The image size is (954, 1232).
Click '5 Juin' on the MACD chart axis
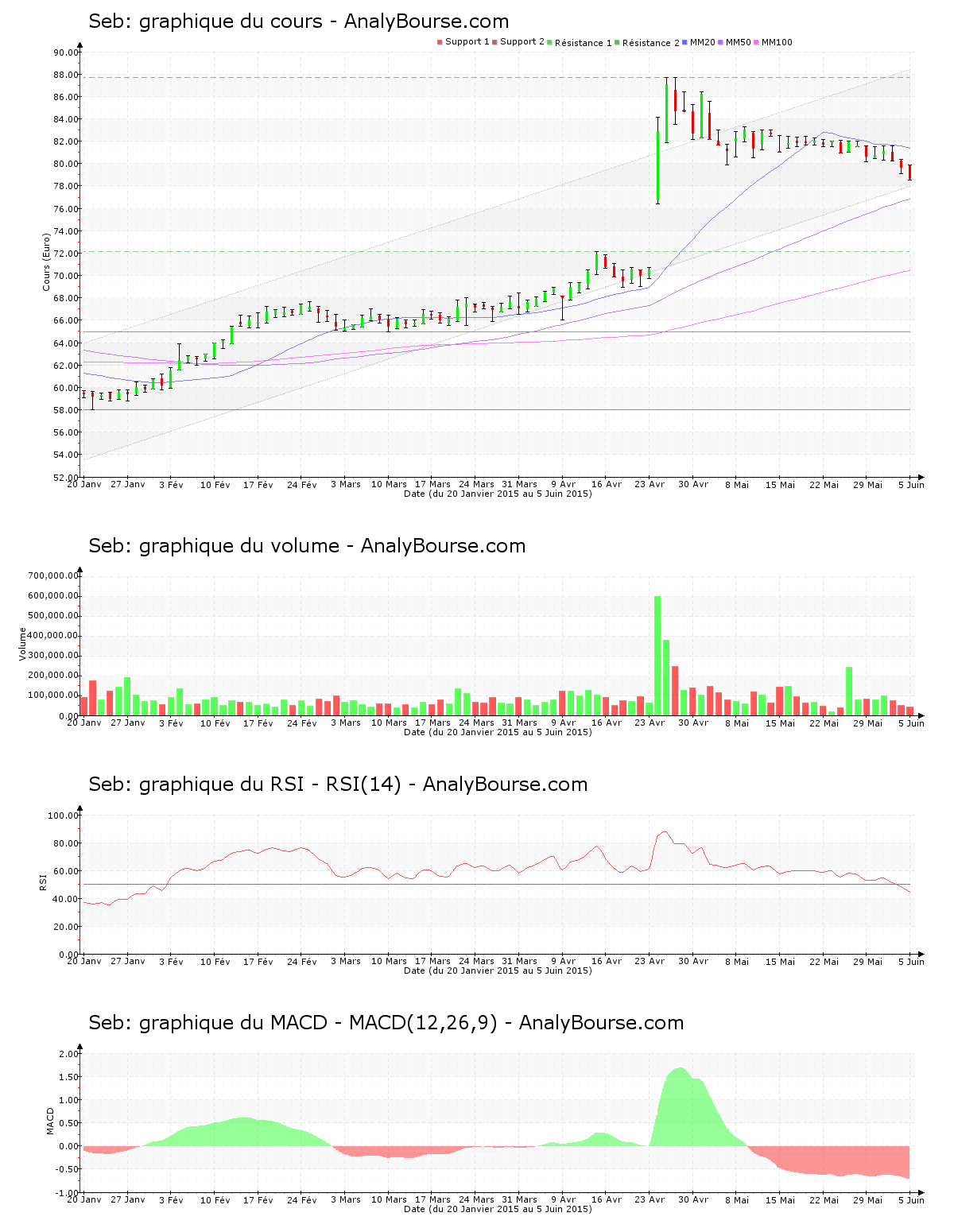pyautogui.click(x=911, y=1199)
